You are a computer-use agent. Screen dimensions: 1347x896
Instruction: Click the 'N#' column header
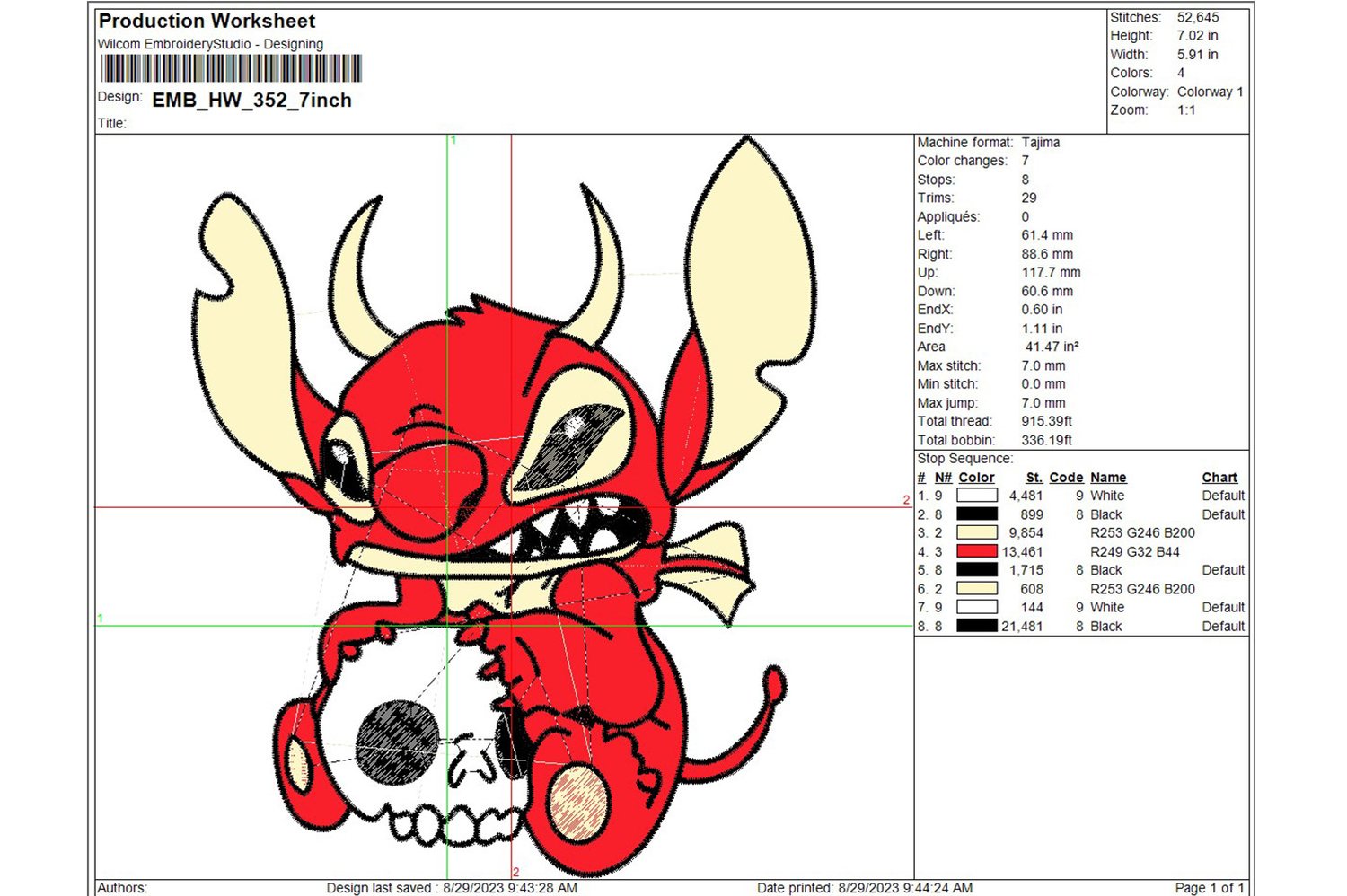pyautogui.click(x=943, y=478)
